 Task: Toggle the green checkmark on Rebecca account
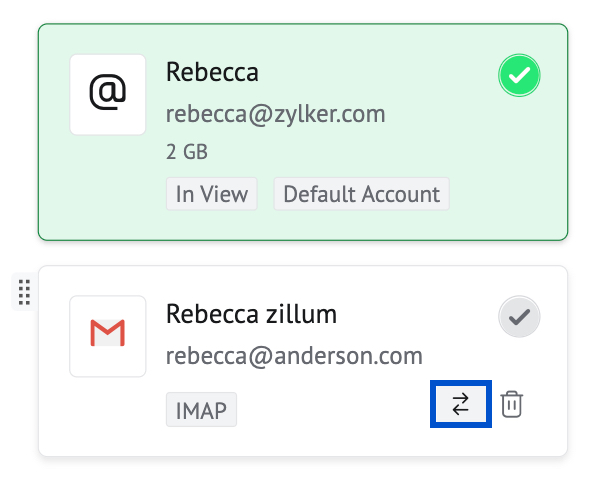click(x=519, y=75)
